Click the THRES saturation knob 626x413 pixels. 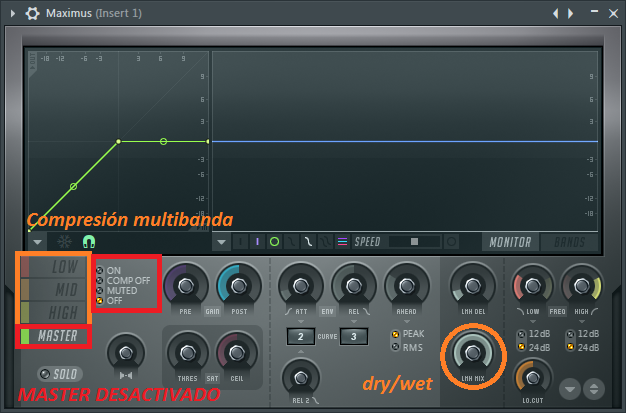[x=188, y=353]
